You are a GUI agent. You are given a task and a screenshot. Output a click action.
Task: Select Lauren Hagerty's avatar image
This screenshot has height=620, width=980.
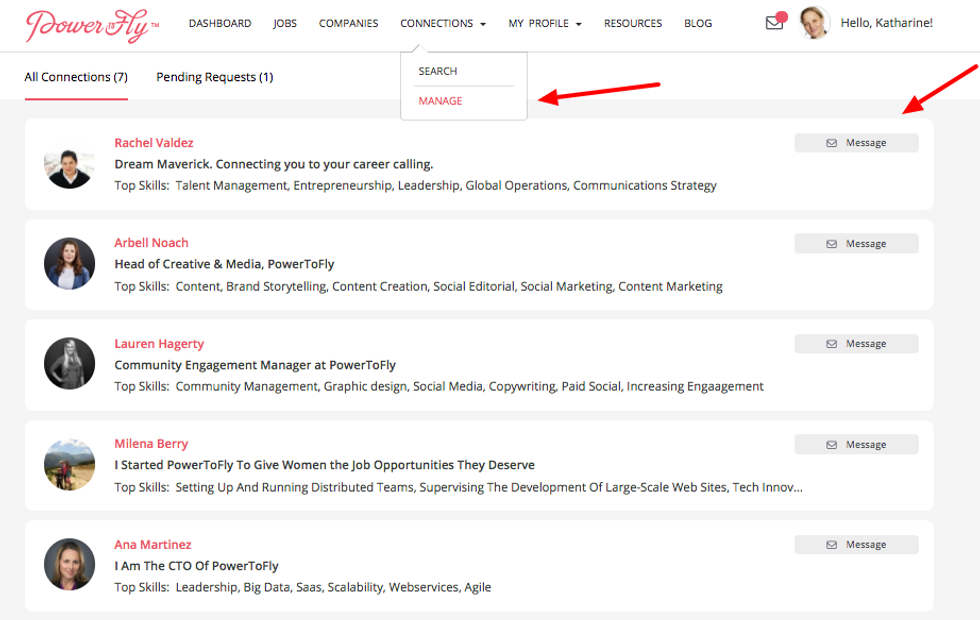[x=69, y=364]
